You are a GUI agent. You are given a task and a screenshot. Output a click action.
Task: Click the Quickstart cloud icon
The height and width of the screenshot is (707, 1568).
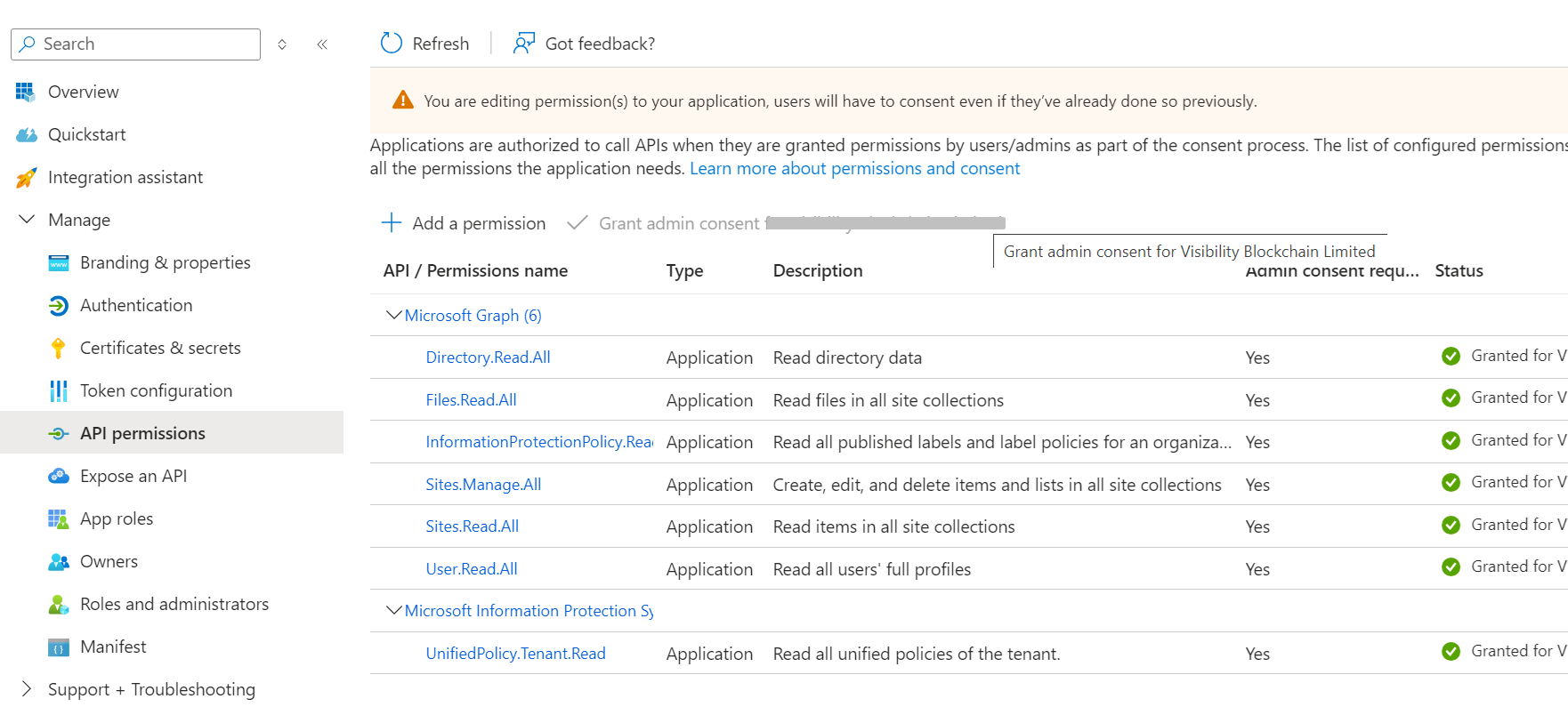point(27,134)
